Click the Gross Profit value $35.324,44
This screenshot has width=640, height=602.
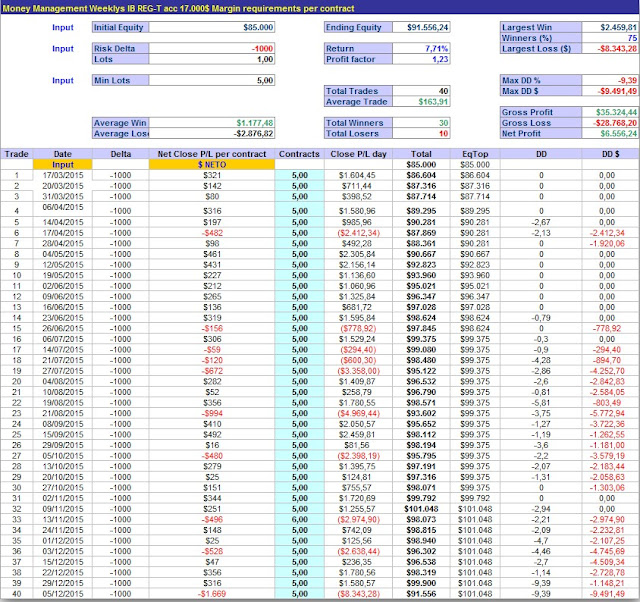(x=610, y=112)
